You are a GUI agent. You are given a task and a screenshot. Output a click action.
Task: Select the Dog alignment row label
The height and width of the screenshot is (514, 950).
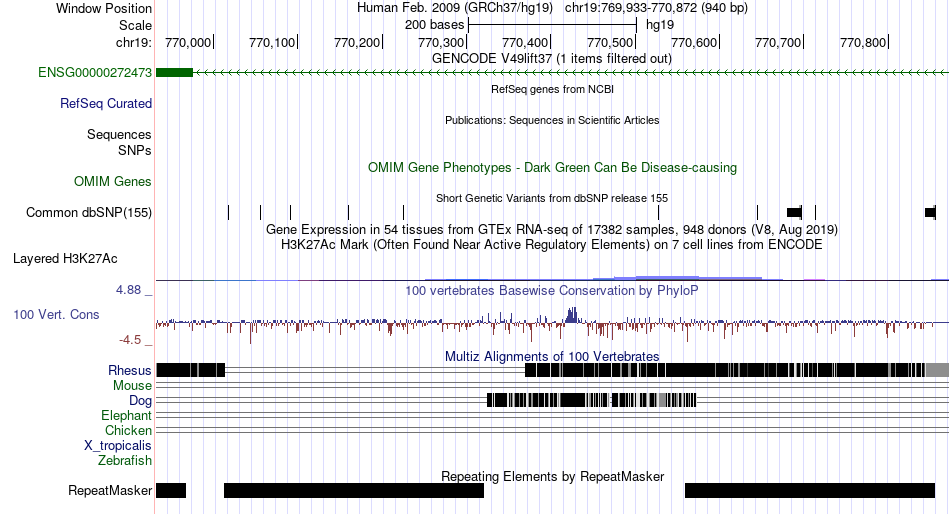pos(140,400)
